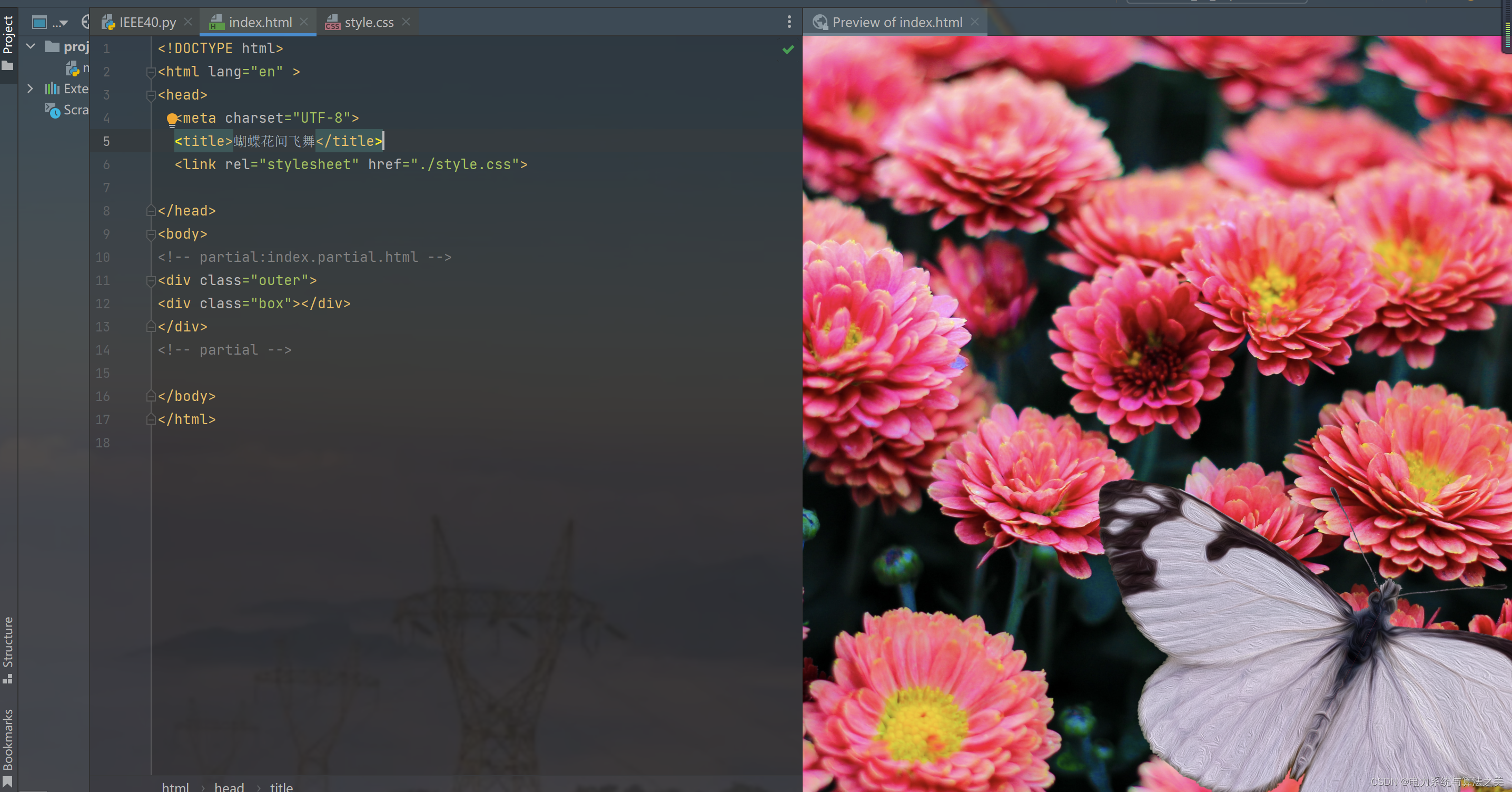Click line number 18 in the gutter
Screen dimensions: 1512x792
tap(103, 443)
